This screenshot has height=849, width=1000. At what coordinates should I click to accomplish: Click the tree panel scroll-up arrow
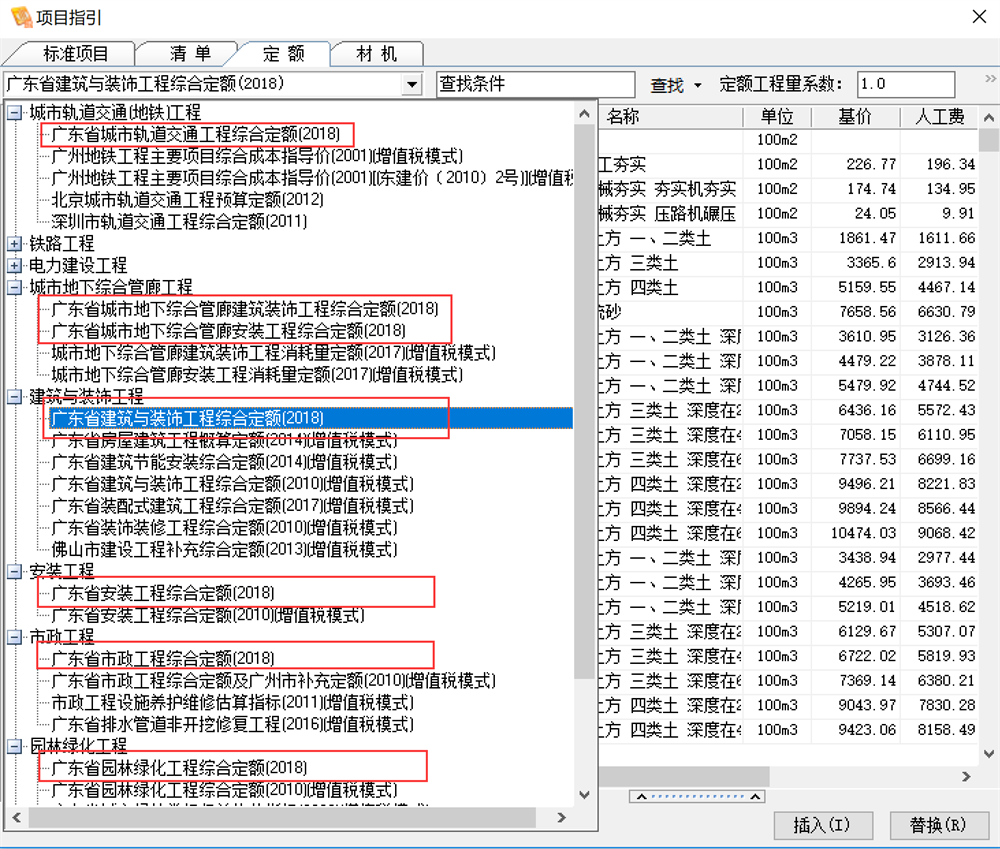[584, 114]
